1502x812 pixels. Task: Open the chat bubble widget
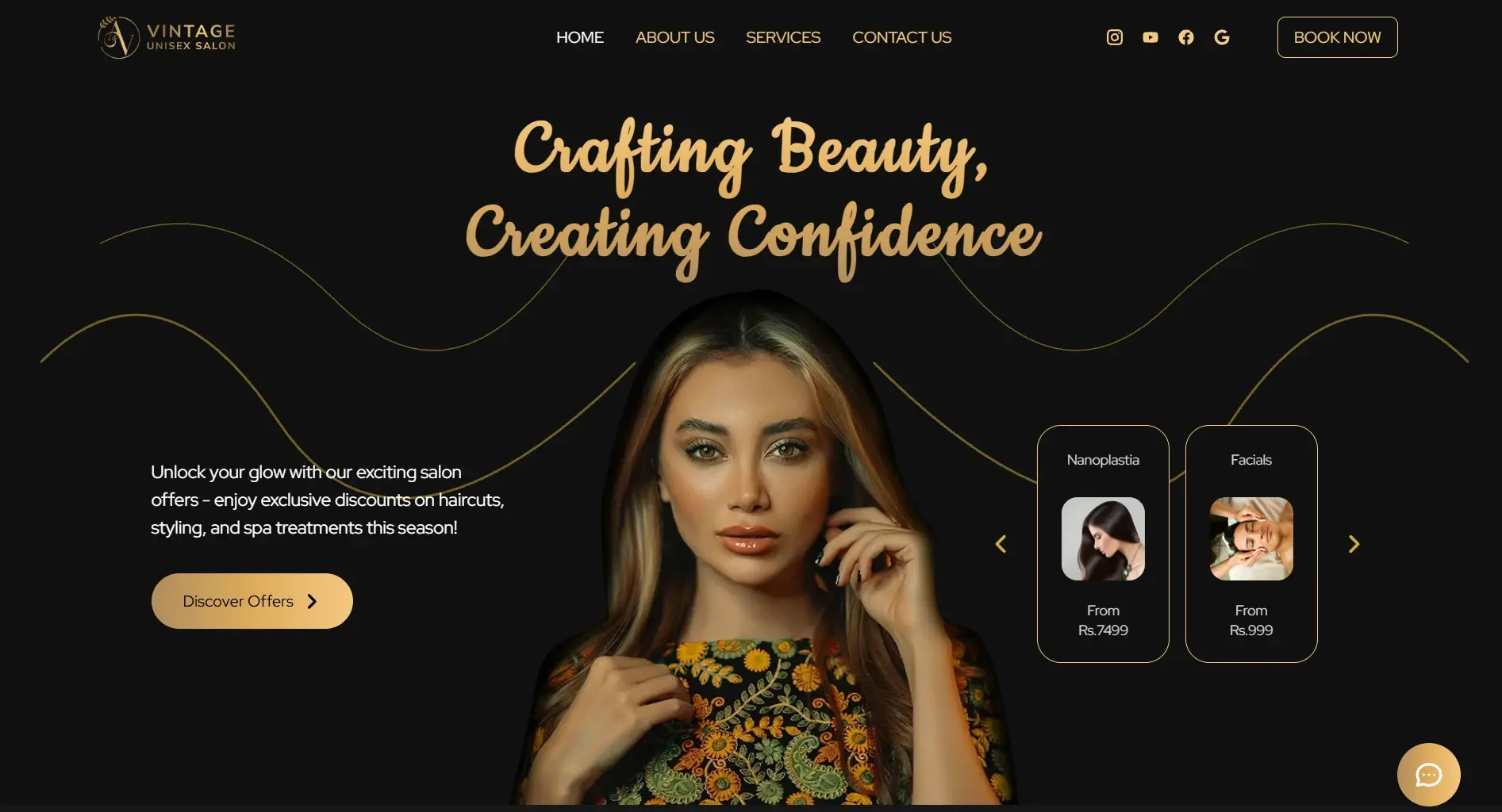click(x=1428, y=775)
